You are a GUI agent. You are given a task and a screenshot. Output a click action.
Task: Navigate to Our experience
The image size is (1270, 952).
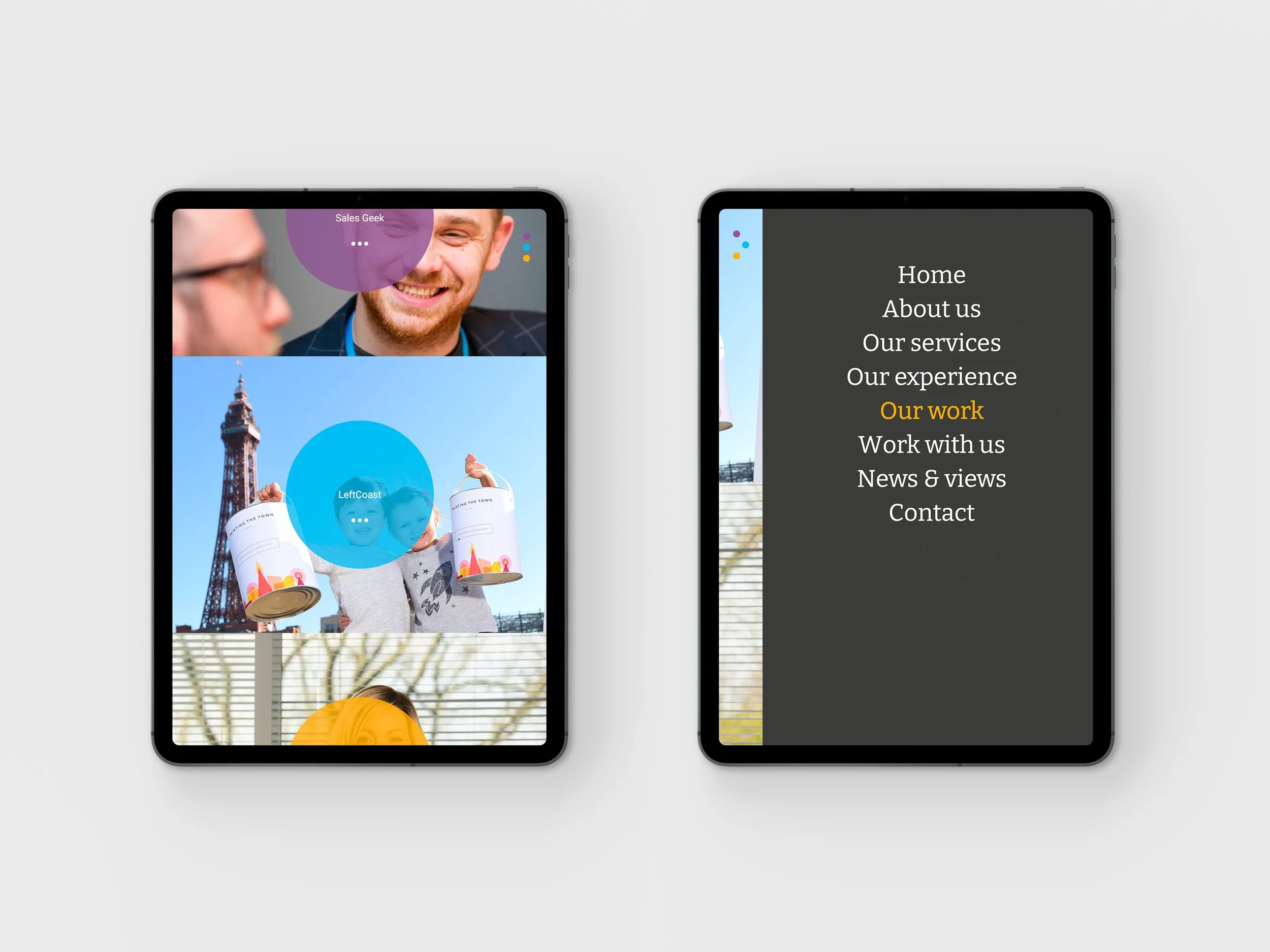[931, 376]
